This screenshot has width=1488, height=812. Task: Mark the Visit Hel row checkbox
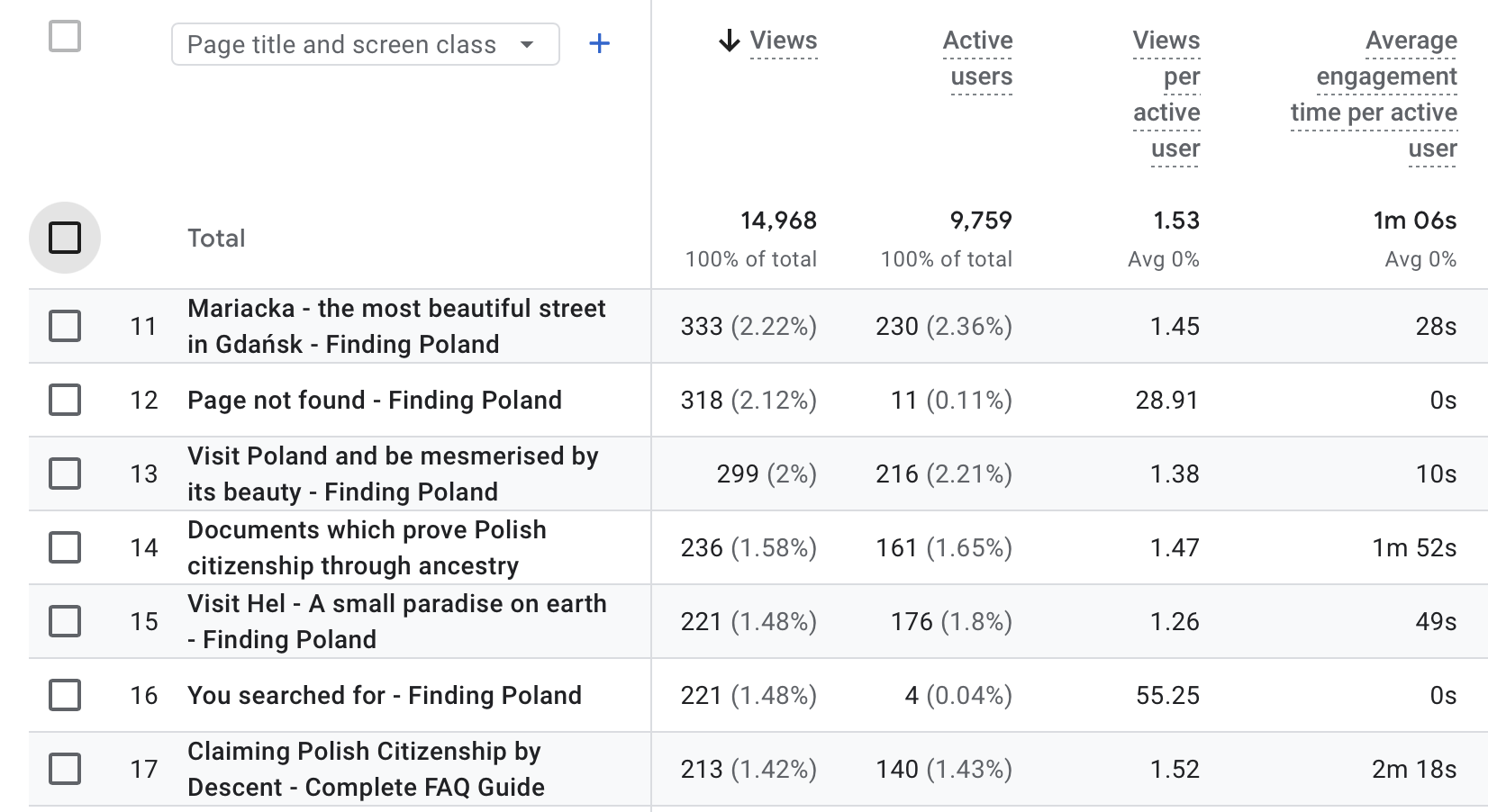tap(65, 621)
